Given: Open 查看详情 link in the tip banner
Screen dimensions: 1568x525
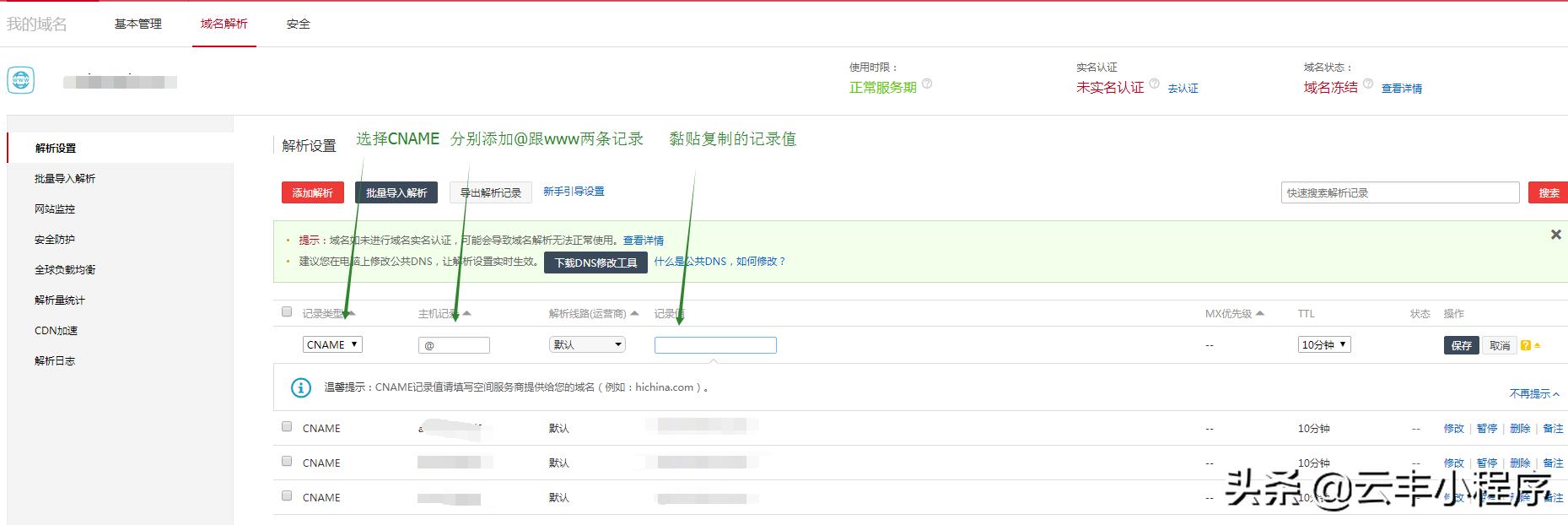Looking at the screenshot, I should 644,241.
